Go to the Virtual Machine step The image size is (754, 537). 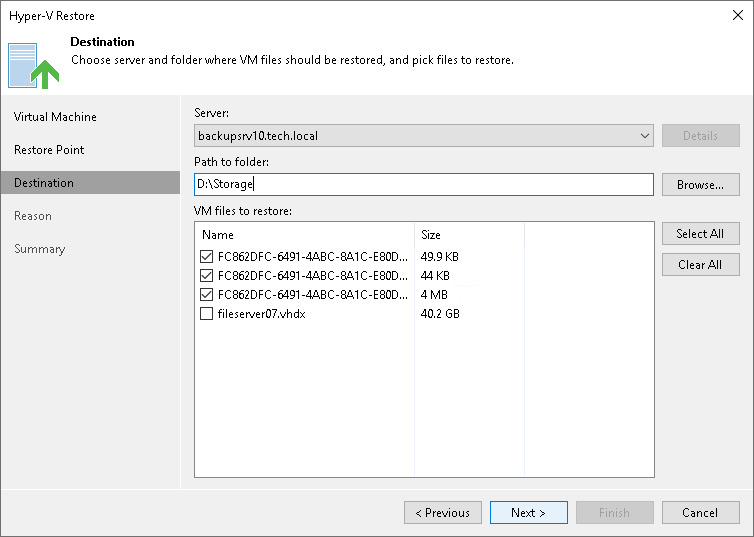(55, 117)
